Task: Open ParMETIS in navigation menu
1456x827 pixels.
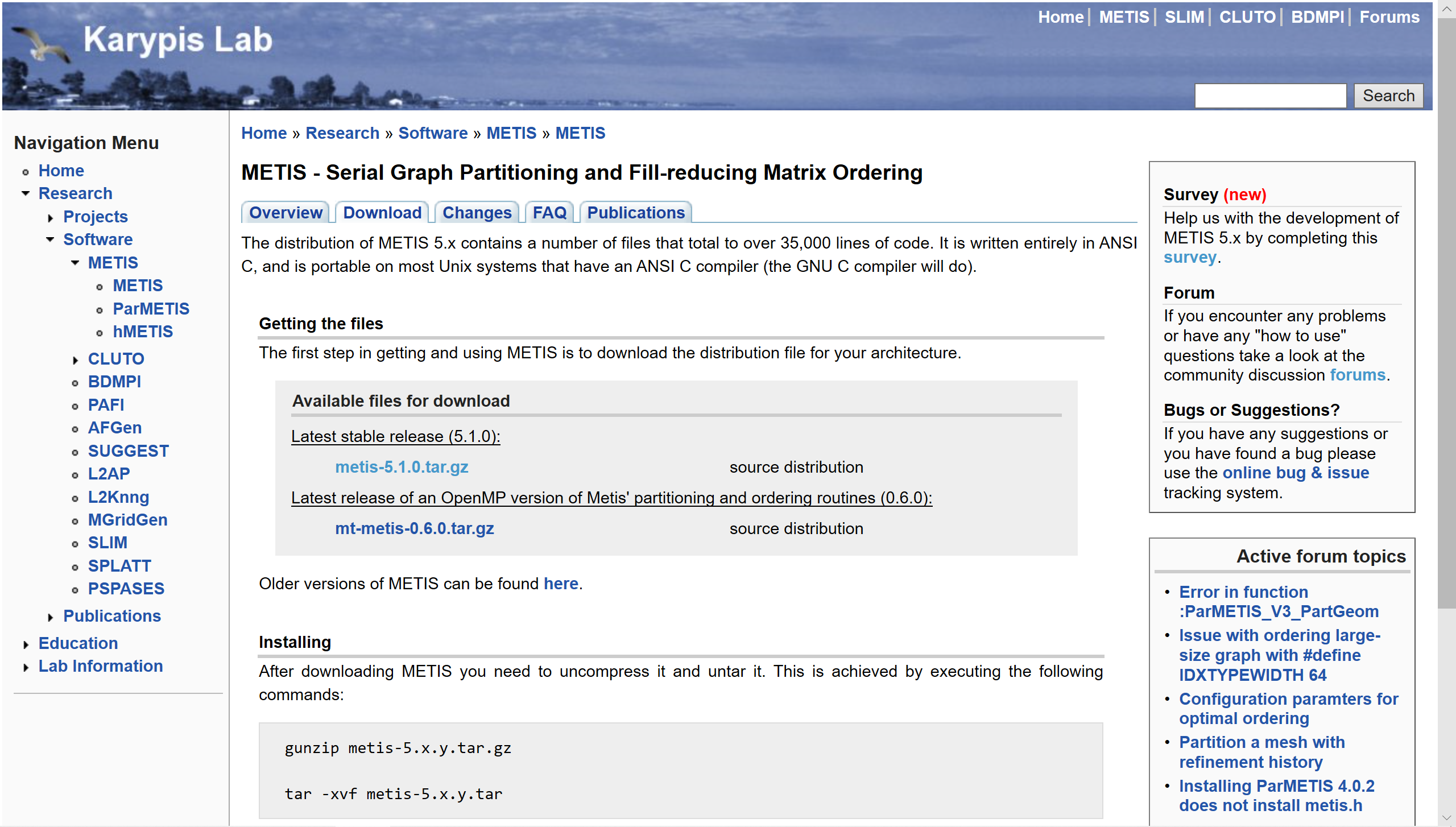Action: (x=151, y=309)
